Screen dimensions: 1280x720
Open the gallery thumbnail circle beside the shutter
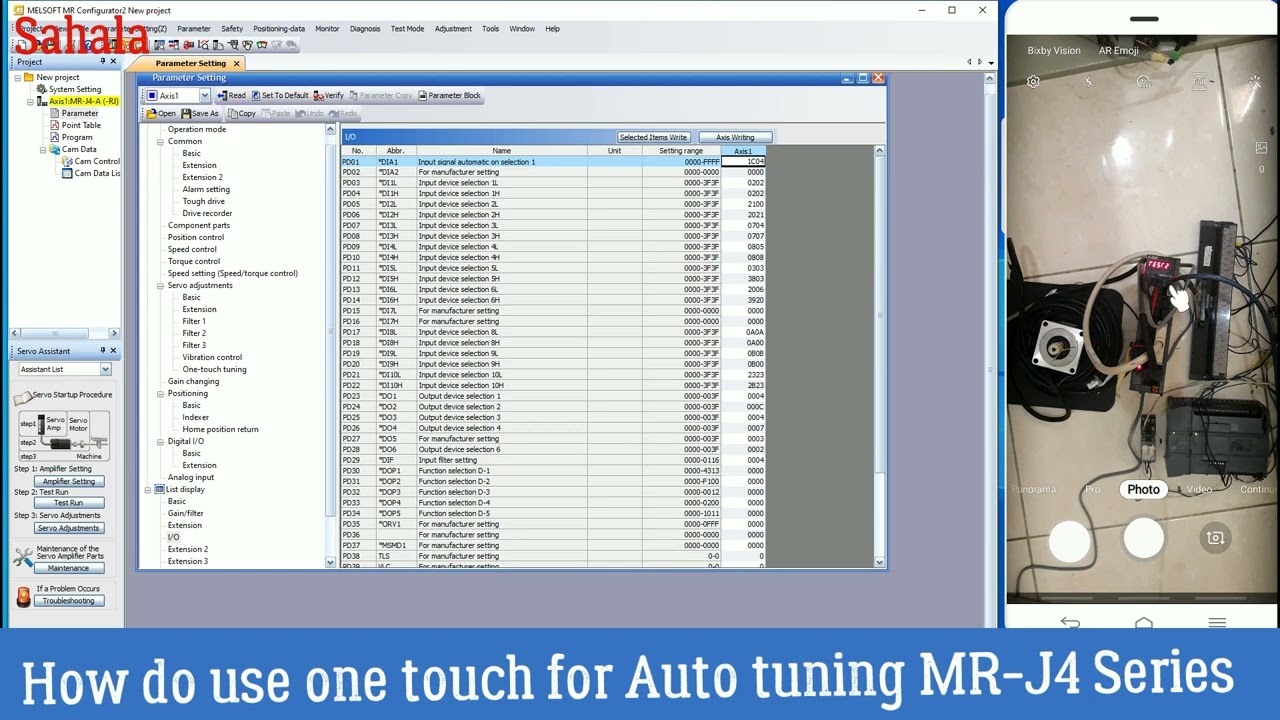pos(1069,540)
